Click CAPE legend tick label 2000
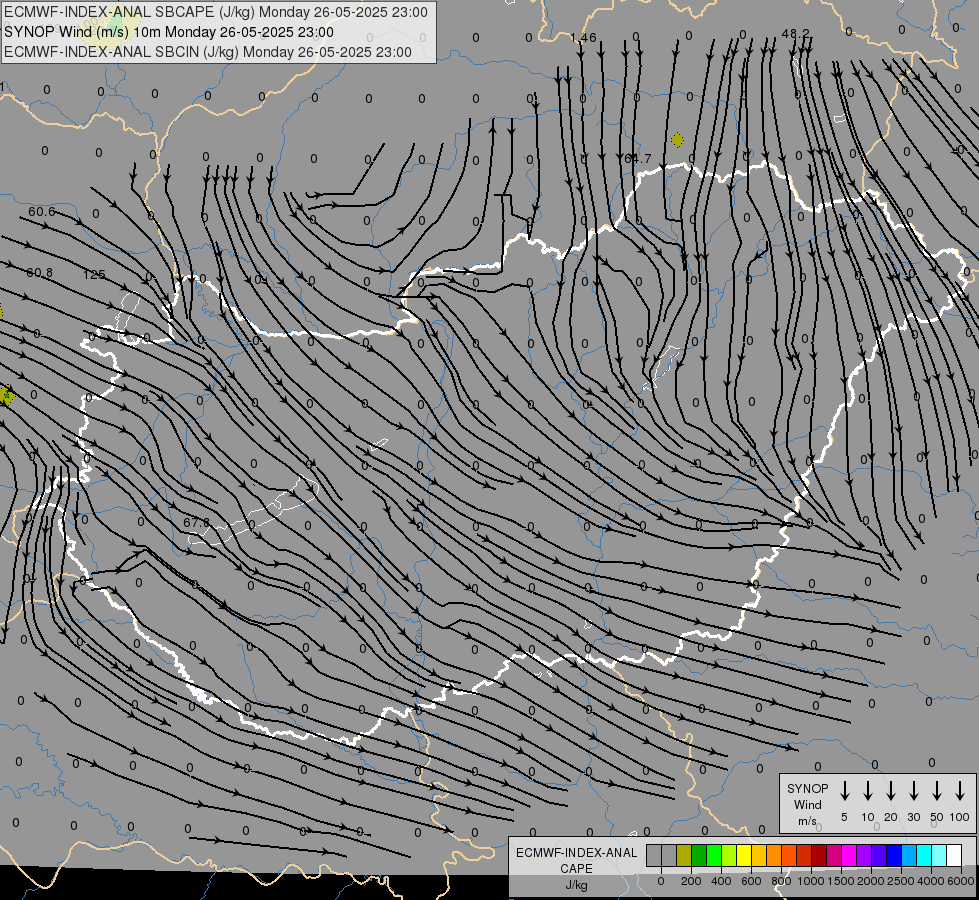 (870, 881)
